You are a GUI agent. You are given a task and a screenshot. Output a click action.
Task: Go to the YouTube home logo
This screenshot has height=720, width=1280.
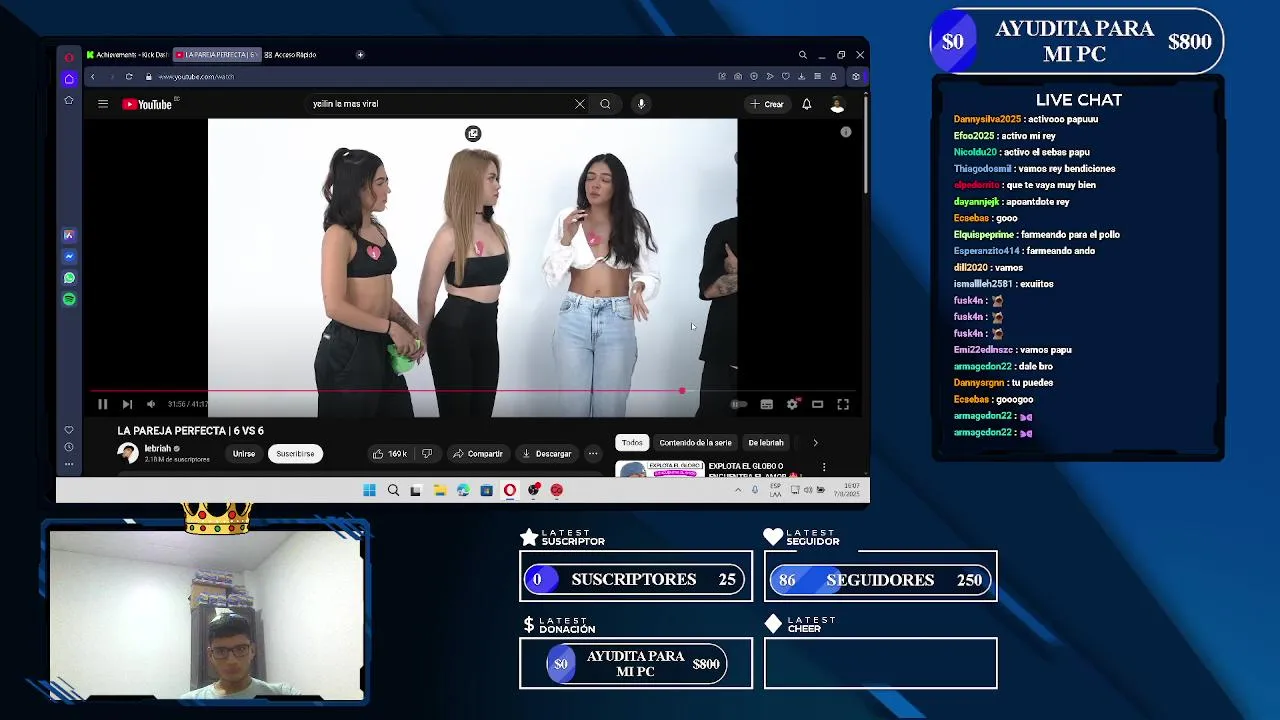coord(148,104)
